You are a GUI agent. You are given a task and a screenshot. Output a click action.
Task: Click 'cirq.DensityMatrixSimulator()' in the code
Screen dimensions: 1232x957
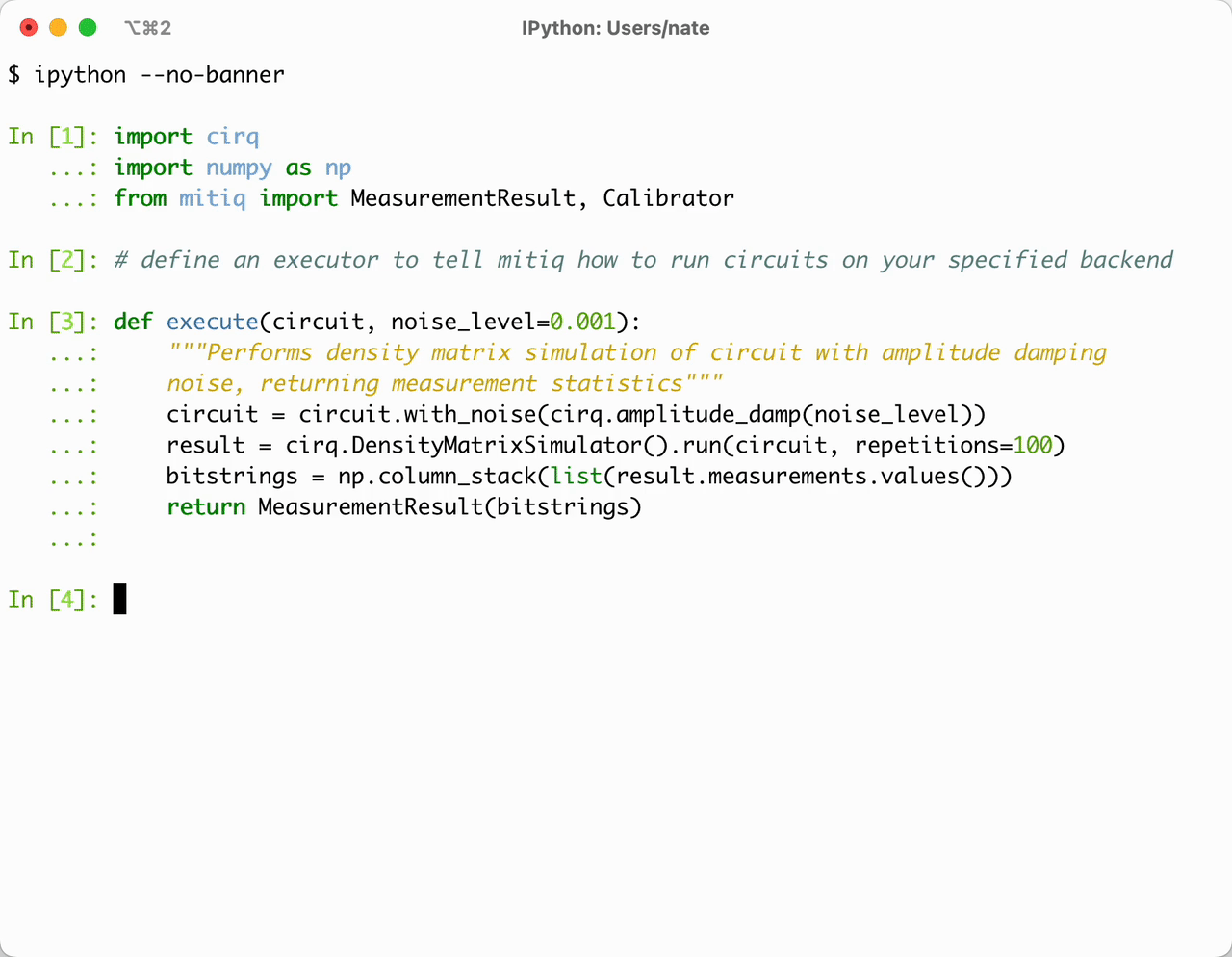point(477,446)
